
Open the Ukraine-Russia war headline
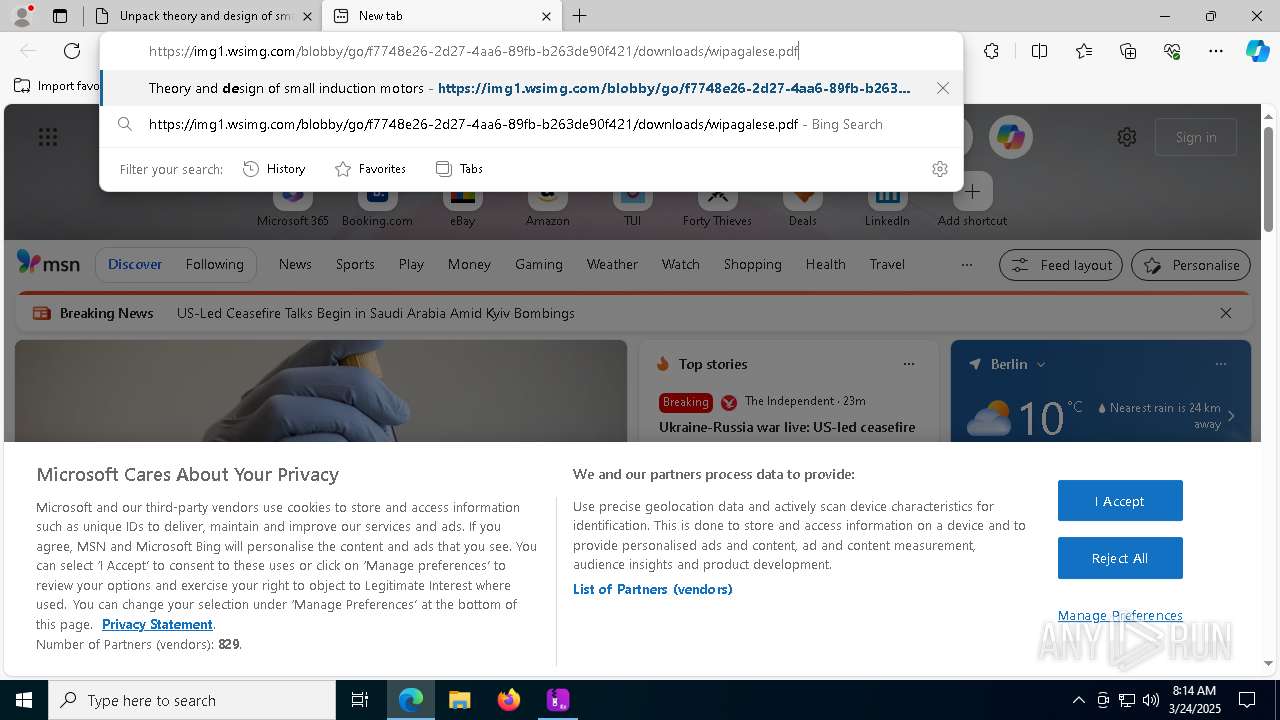tap(787, 427)
